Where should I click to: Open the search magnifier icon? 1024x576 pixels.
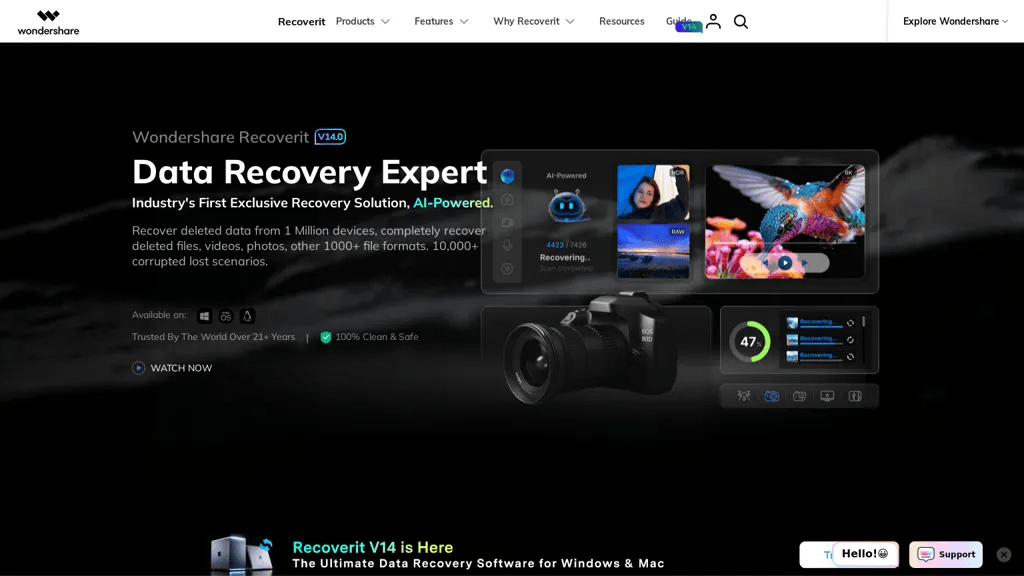pyautogui.click(x=741, y=22)
